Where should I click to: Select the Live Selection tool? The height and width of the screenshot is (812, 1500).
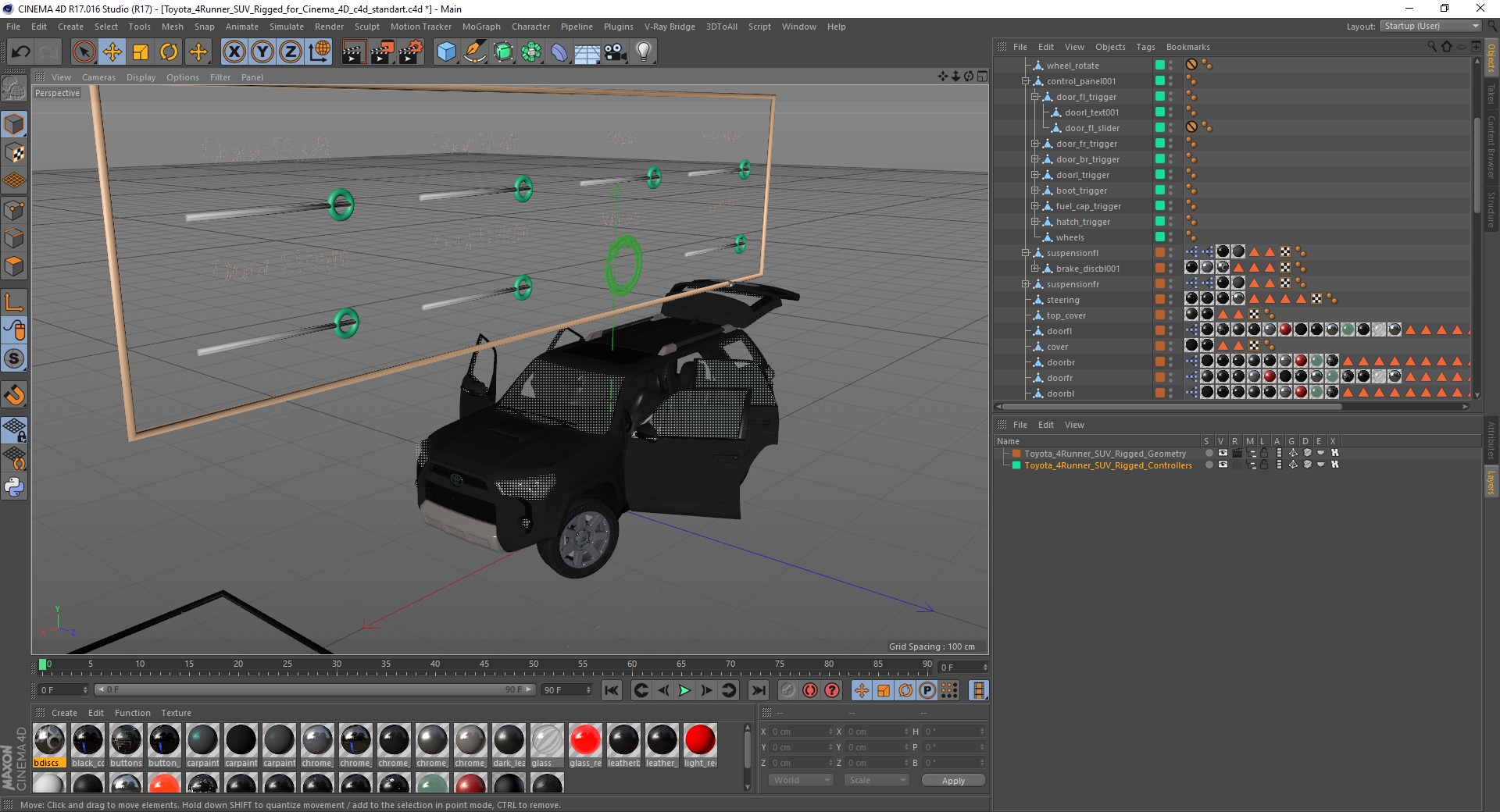coord(84,52)
